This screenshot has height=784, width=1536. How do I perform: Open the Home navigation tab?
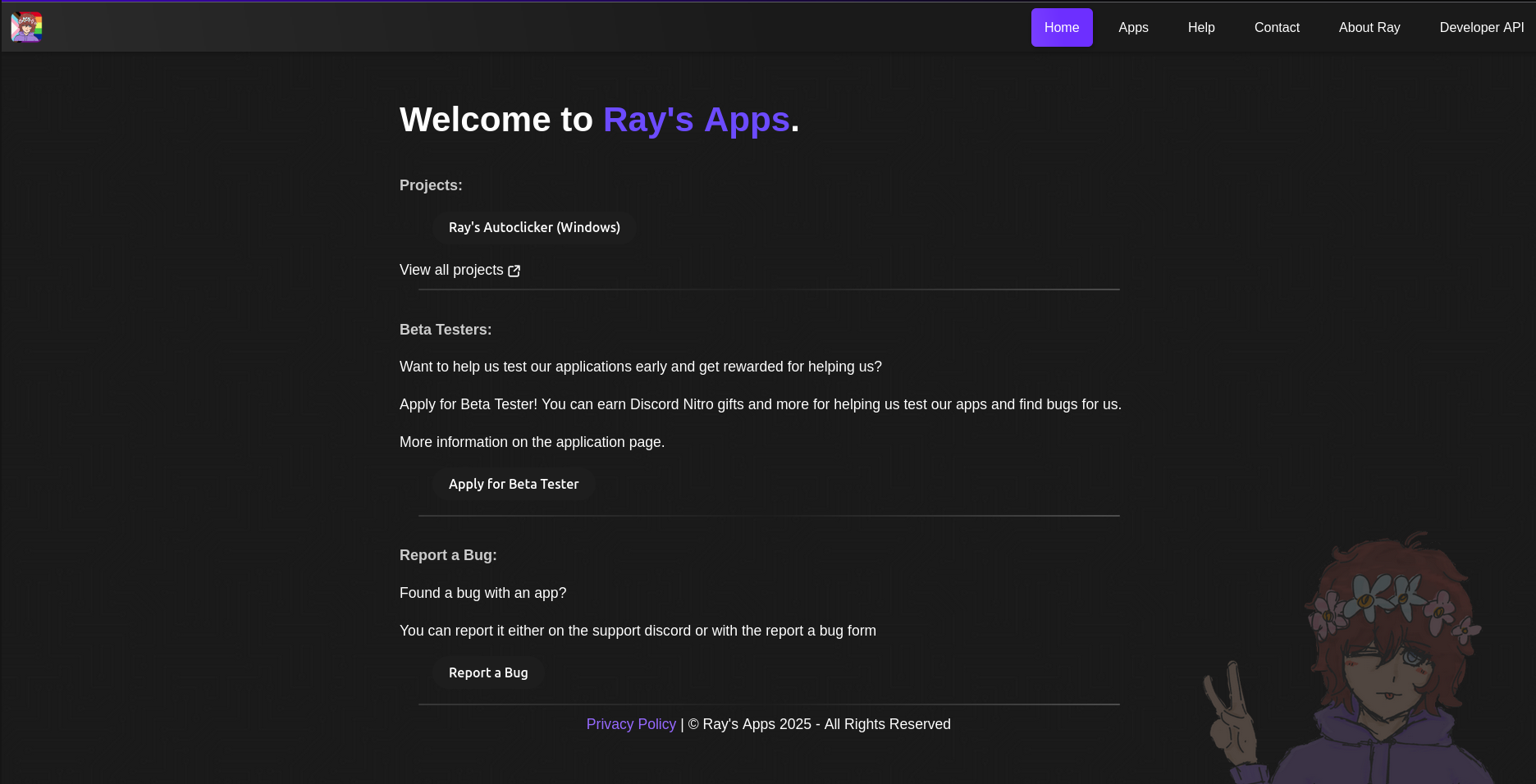1061,28
